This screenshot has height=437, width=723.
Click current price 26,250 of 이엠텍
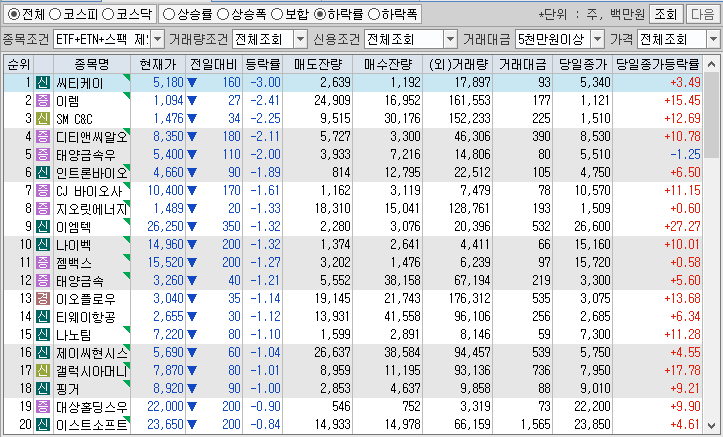click(x=166, y=226)
